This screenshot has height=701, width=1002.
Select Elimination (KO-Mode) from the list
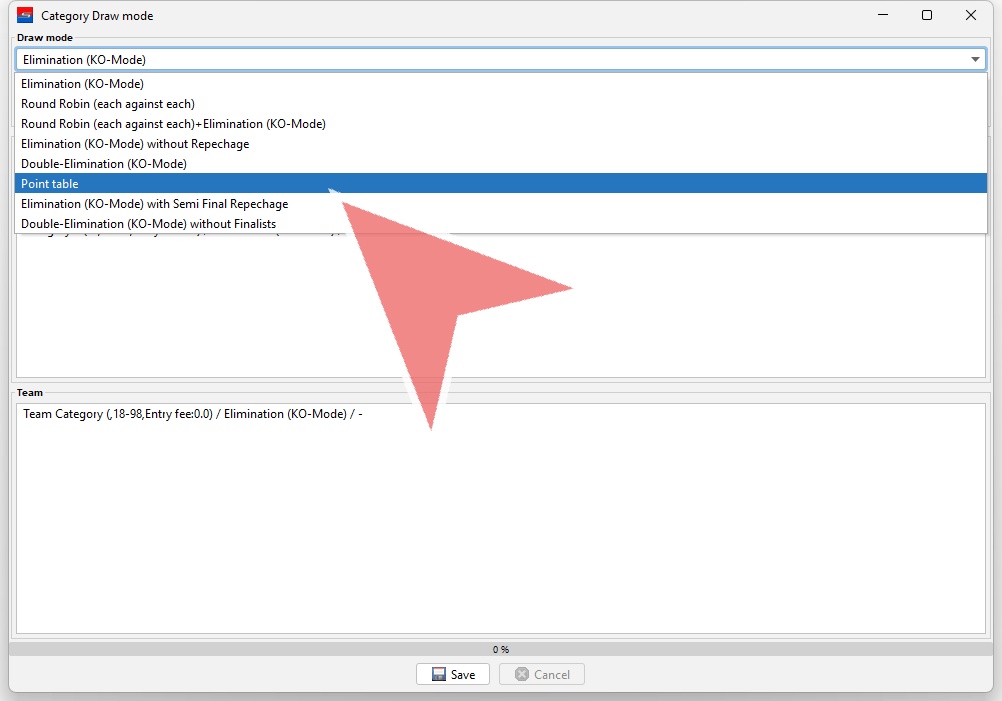82,84
